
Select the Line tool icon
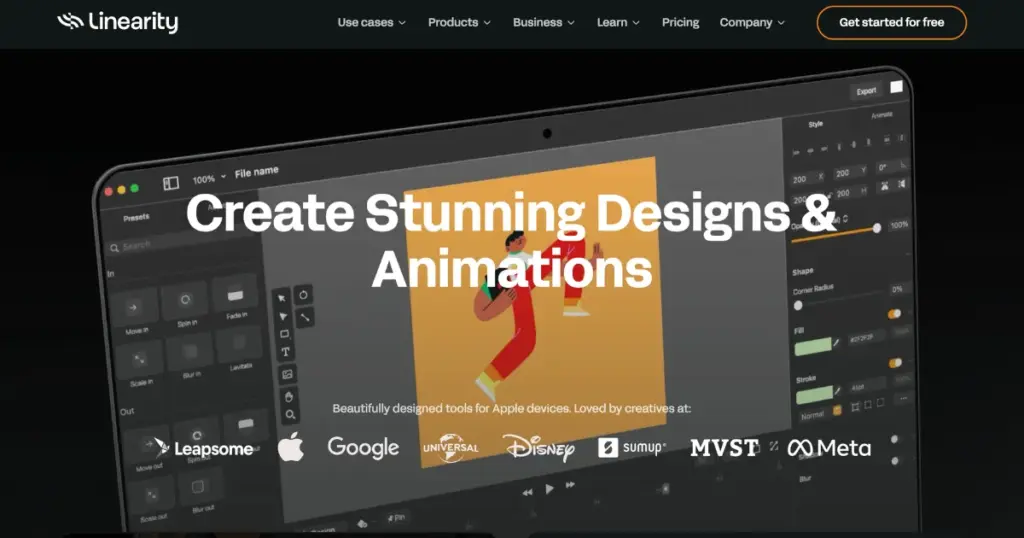coord(305,317)
